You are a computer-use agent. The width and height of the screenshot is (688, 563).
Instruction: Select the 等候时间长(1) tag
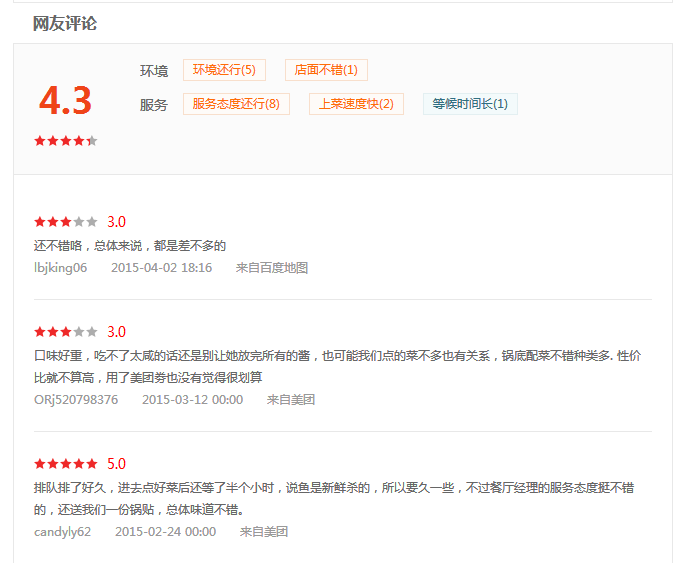tap(470, 104)
